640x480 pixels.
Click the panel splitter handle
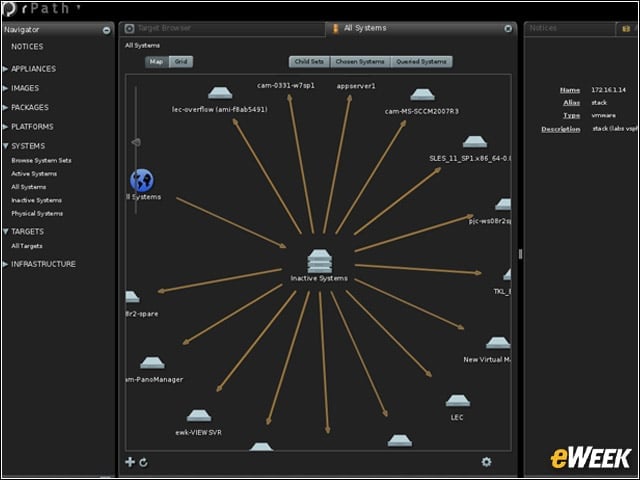click(520, 254)
